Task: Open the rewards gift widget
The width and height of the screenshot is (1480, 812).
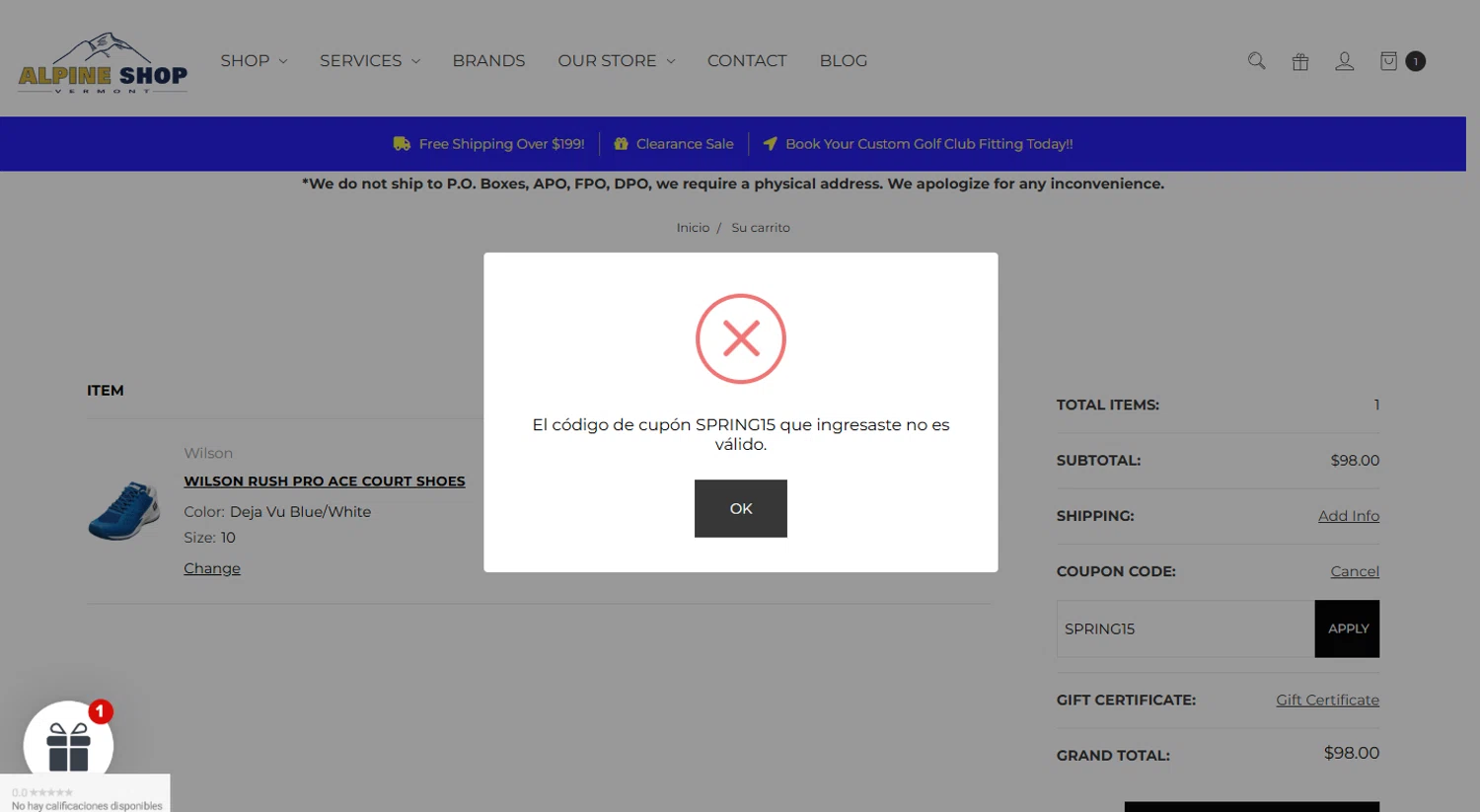Action: (x=68, y=746)
